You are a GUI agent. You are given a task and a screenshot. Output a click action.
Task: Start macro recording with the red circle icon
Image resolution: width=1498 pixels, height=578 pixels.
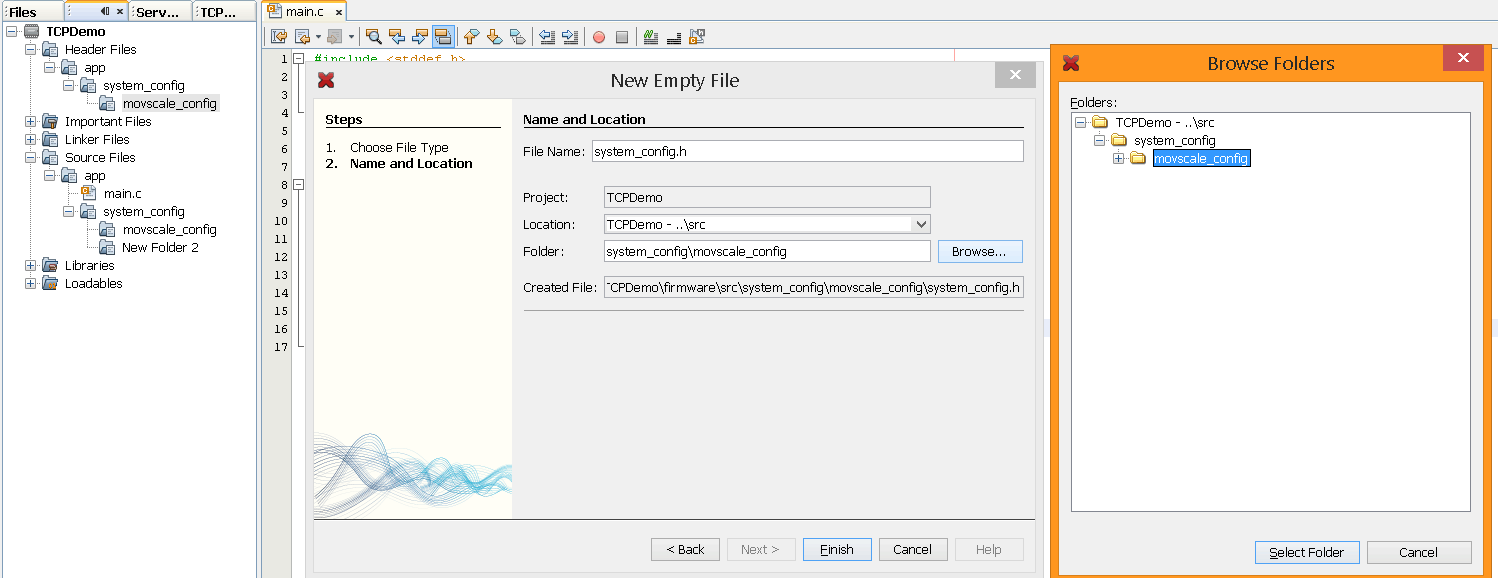tap(599, 37)
